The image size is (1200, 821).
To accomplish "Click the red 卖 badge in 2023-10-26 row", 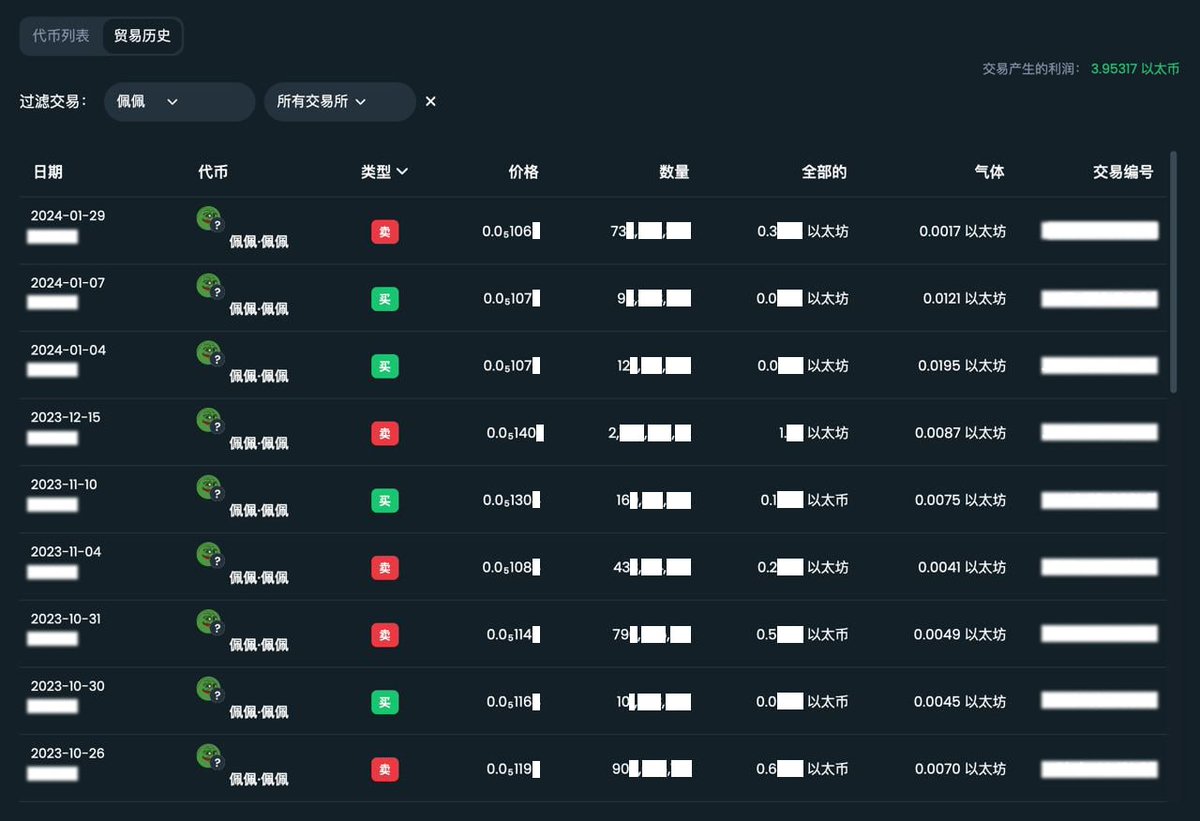I will pos(385,768).
